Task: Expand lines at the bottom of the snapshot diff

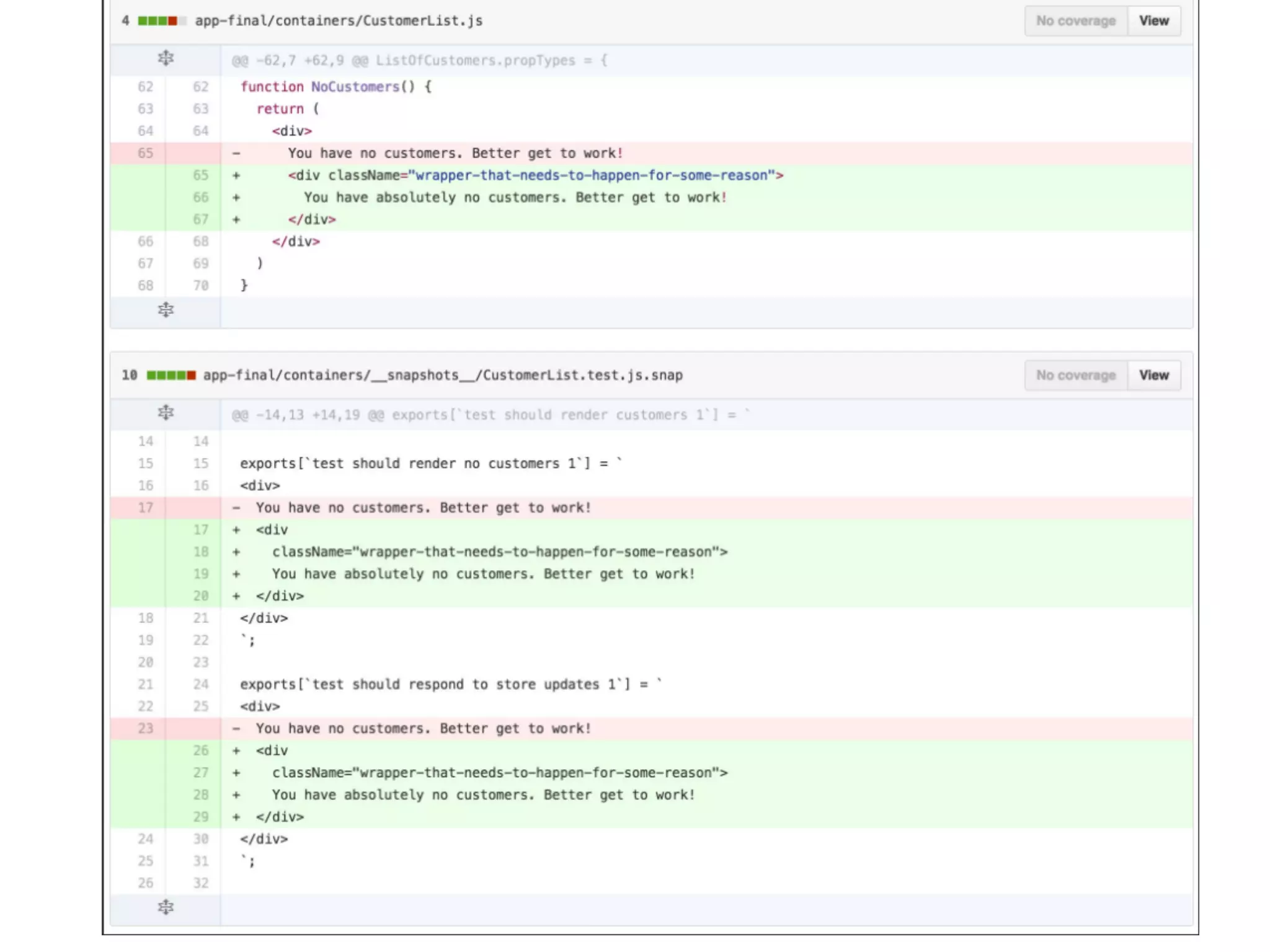Action: click(166, 908)
